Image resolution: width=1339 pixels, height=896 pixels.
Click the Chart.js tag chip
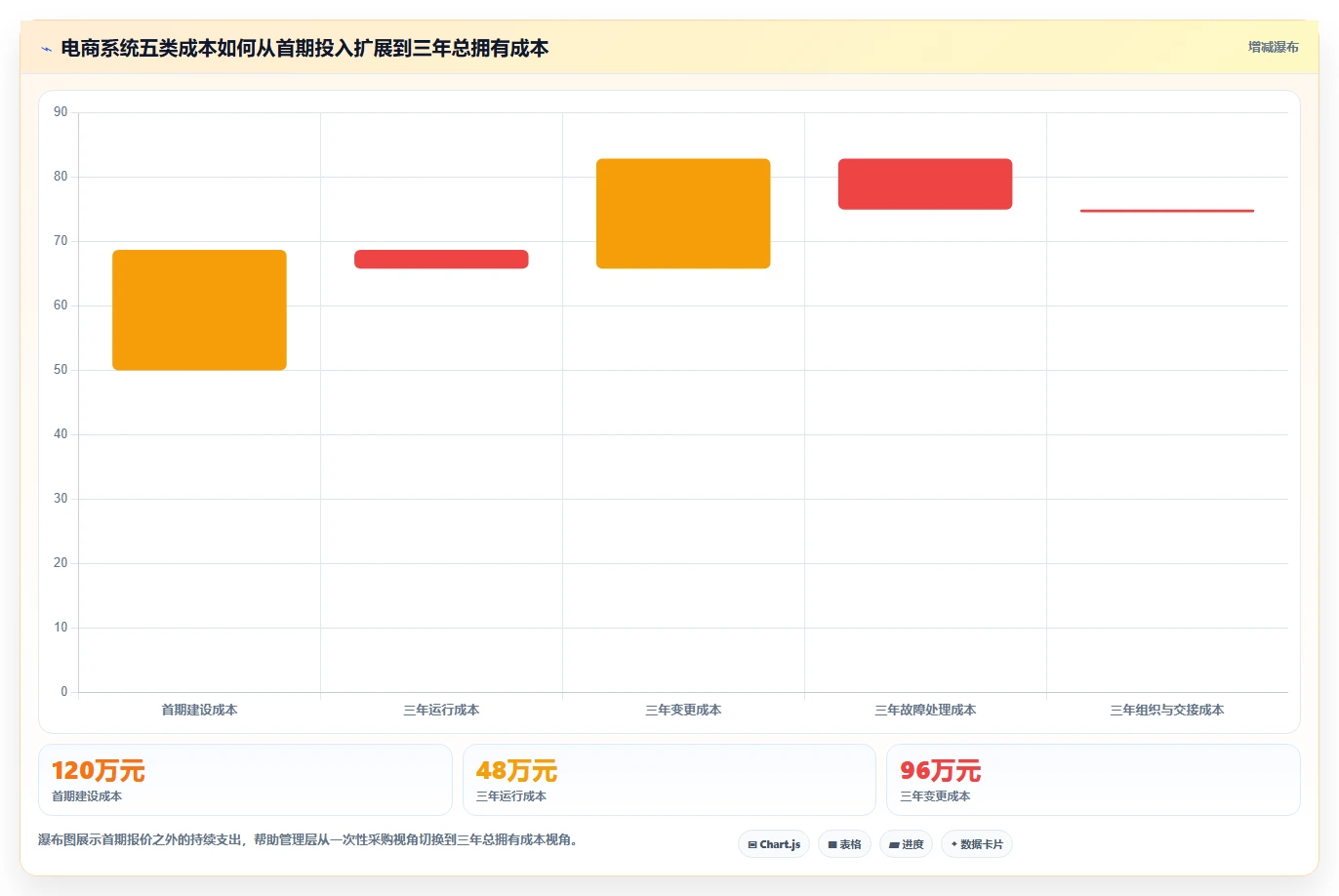click(774, 844)
